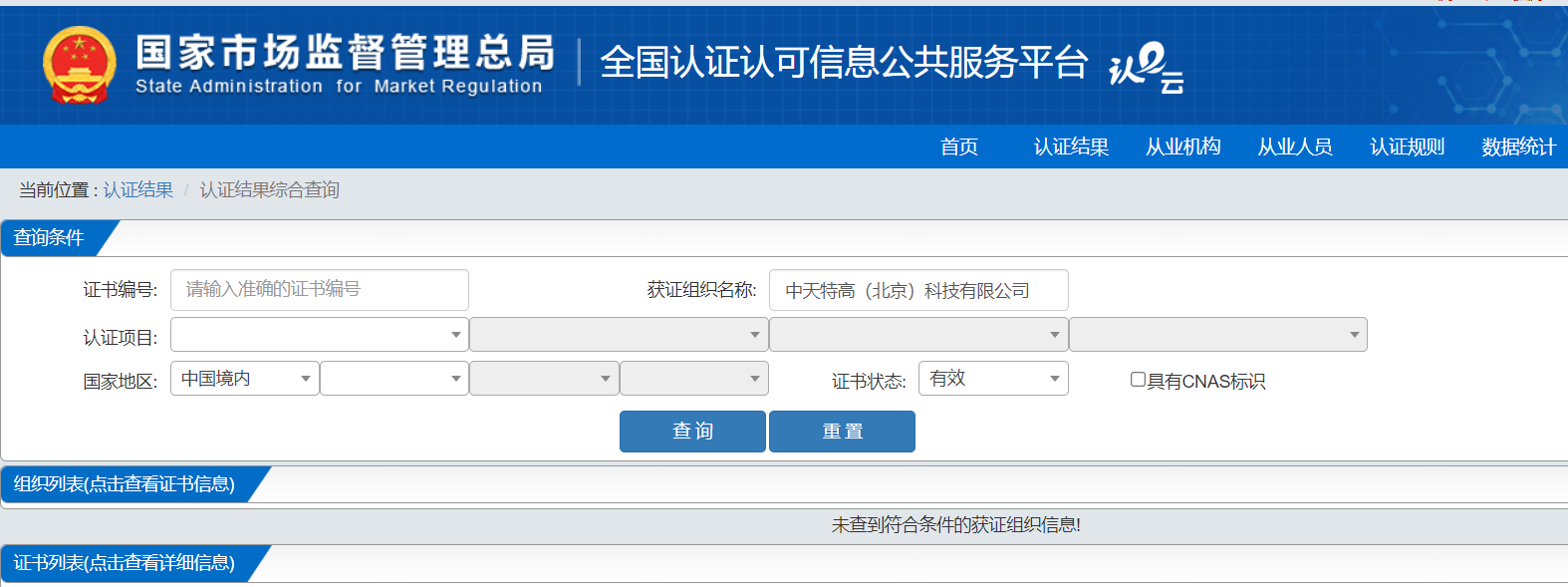Screen dimensions: 1568x587
Task: Open the fourth 国家地区 dropdown
Action: coord(694,379)
